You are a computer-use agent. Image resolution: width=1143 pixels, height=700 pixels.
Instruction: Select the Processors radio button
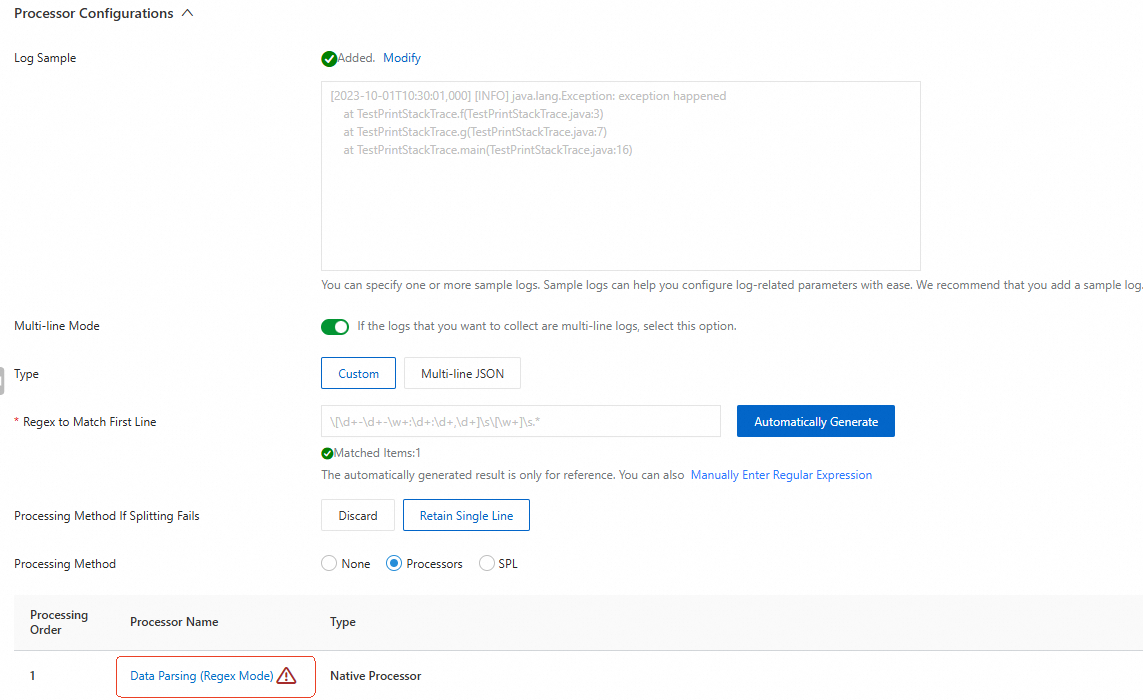[x=394, y=564]
